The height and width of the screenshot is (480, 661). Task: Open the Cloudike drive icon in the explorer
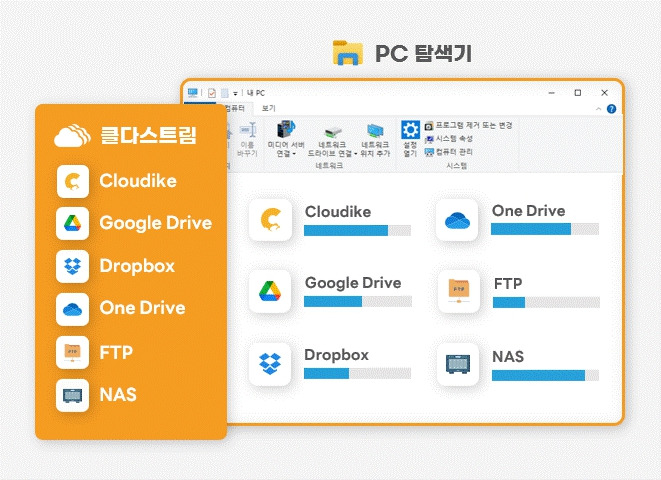[271, 220]
